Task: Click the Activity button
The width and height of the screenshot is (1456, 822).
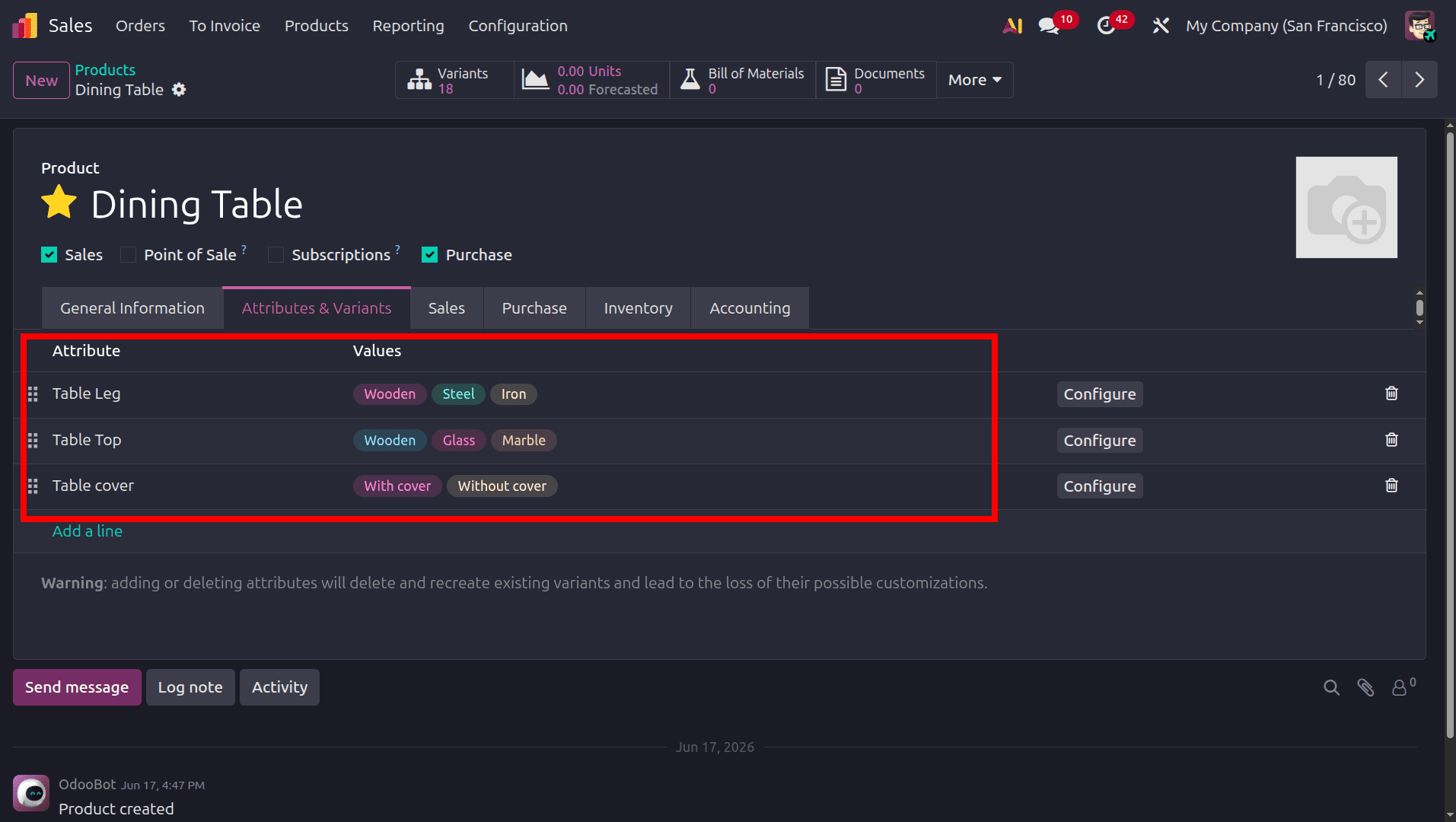Action: [x=279, y=687]
